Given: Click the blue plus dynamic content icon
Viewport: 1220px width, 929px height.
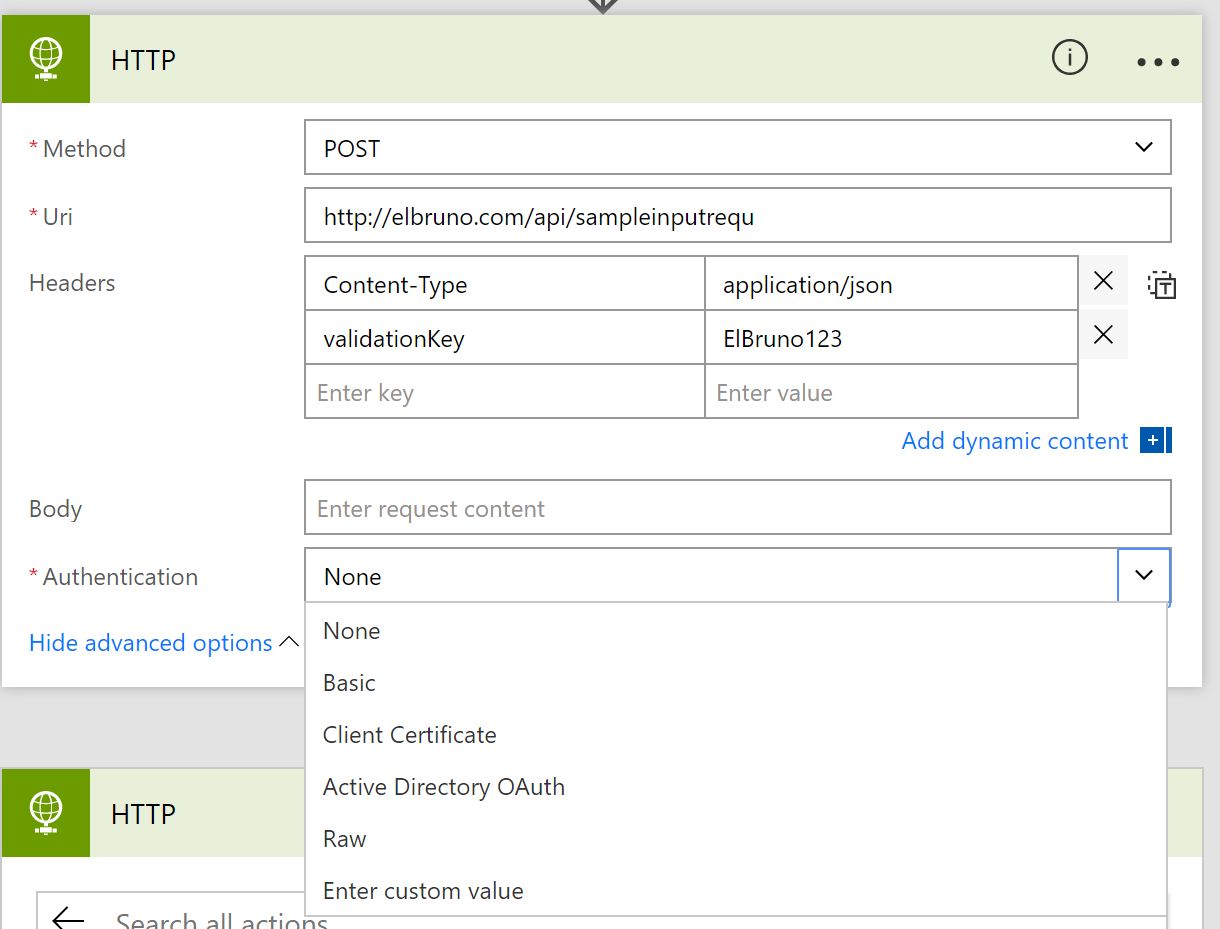Looking at the screenshot, I should pyautogui.click(x=1155, y=441).
